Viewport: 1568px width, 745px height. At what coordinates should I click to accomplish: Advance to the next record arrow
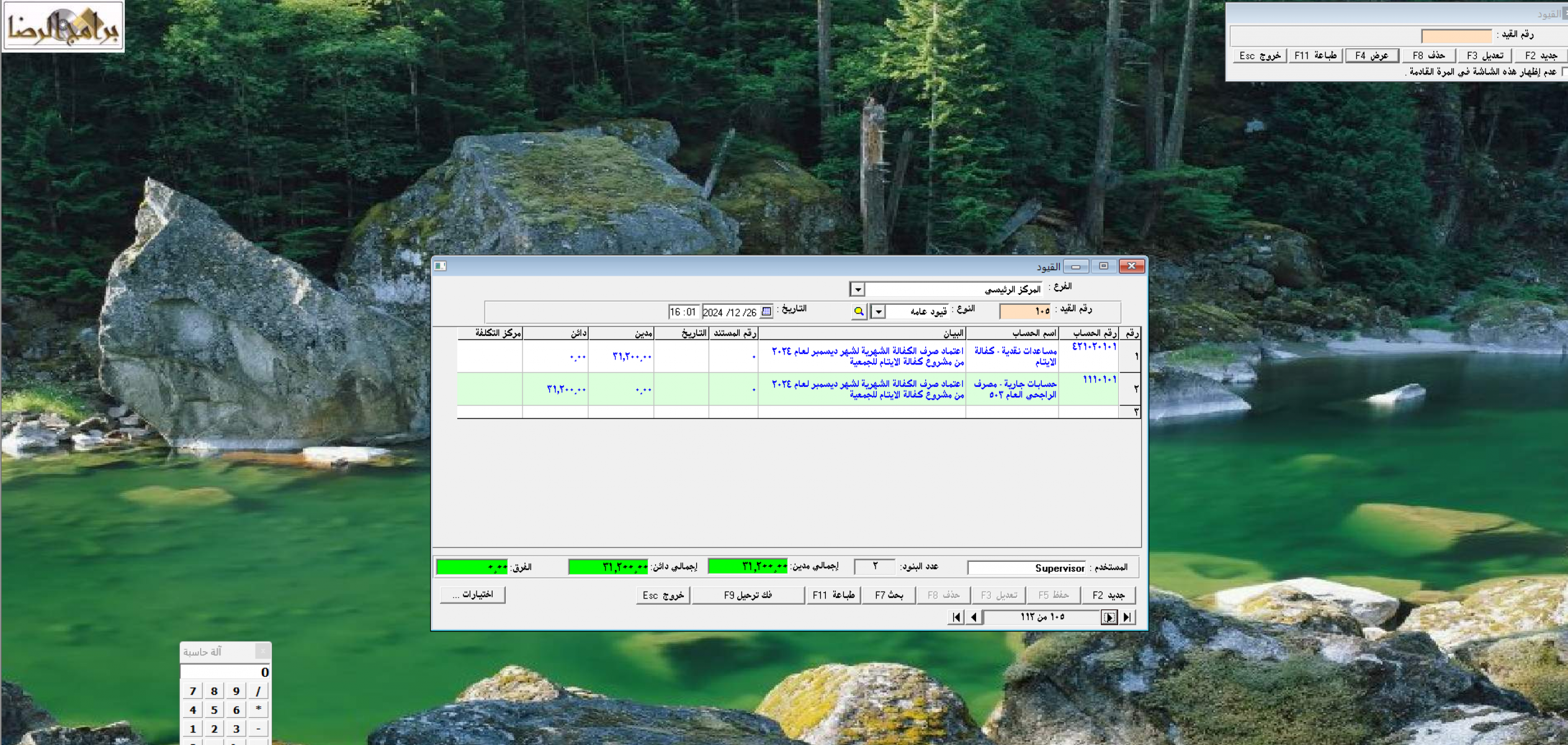pyautogui.click(x=1109, y=617)
